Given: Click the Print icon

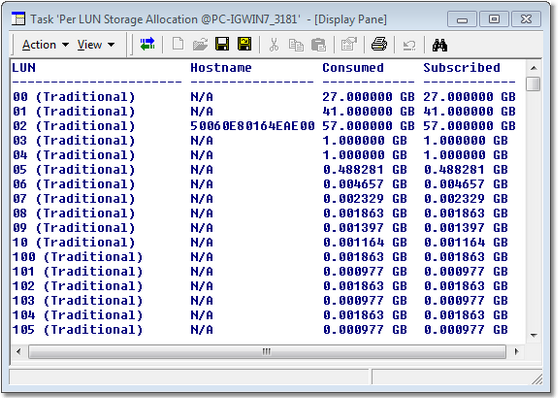Looking at the screenshot, I should (379, 44).
